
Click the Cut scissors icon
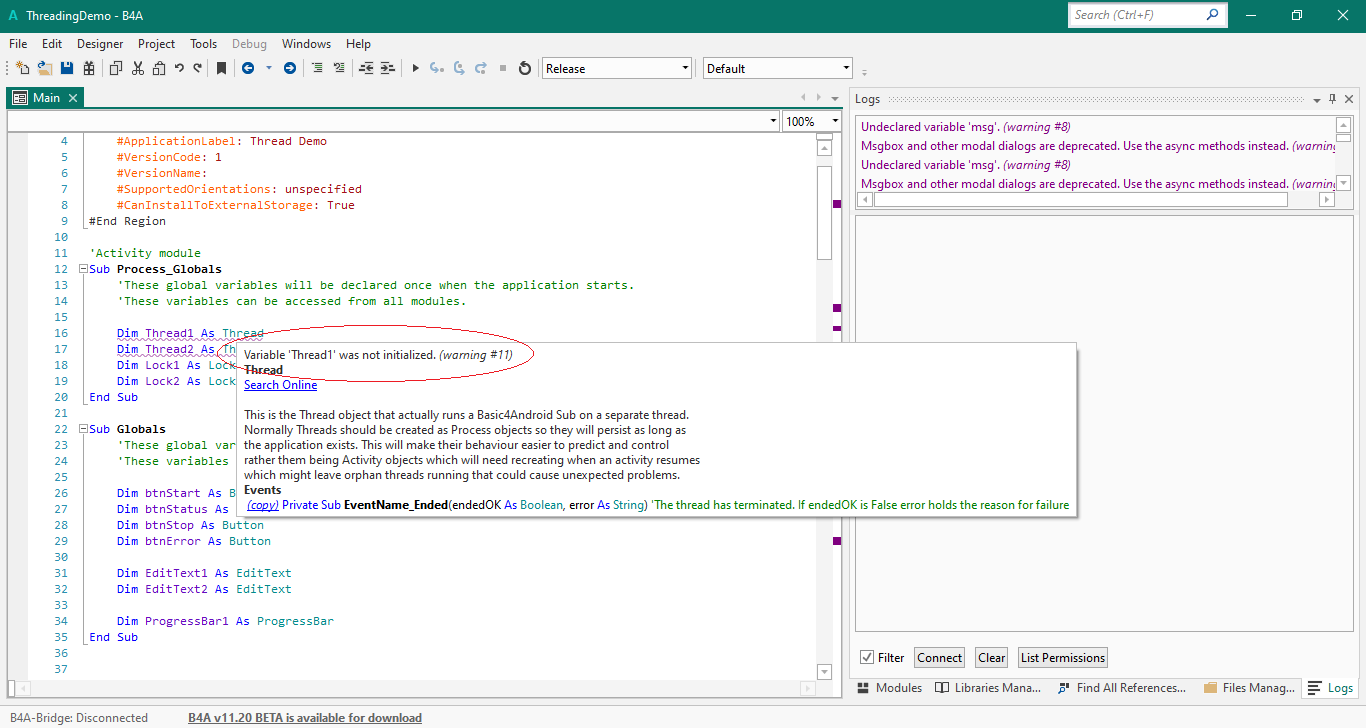click(137, 68)
